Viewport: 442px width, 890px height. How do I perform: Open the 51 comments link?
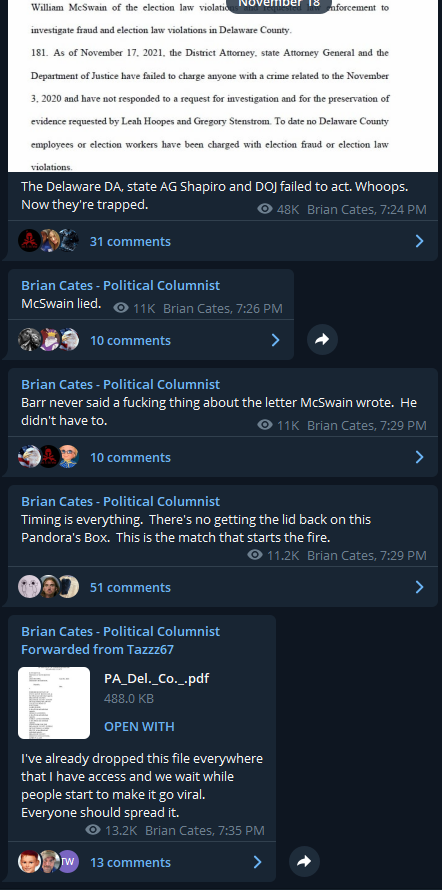click(130, 587)
